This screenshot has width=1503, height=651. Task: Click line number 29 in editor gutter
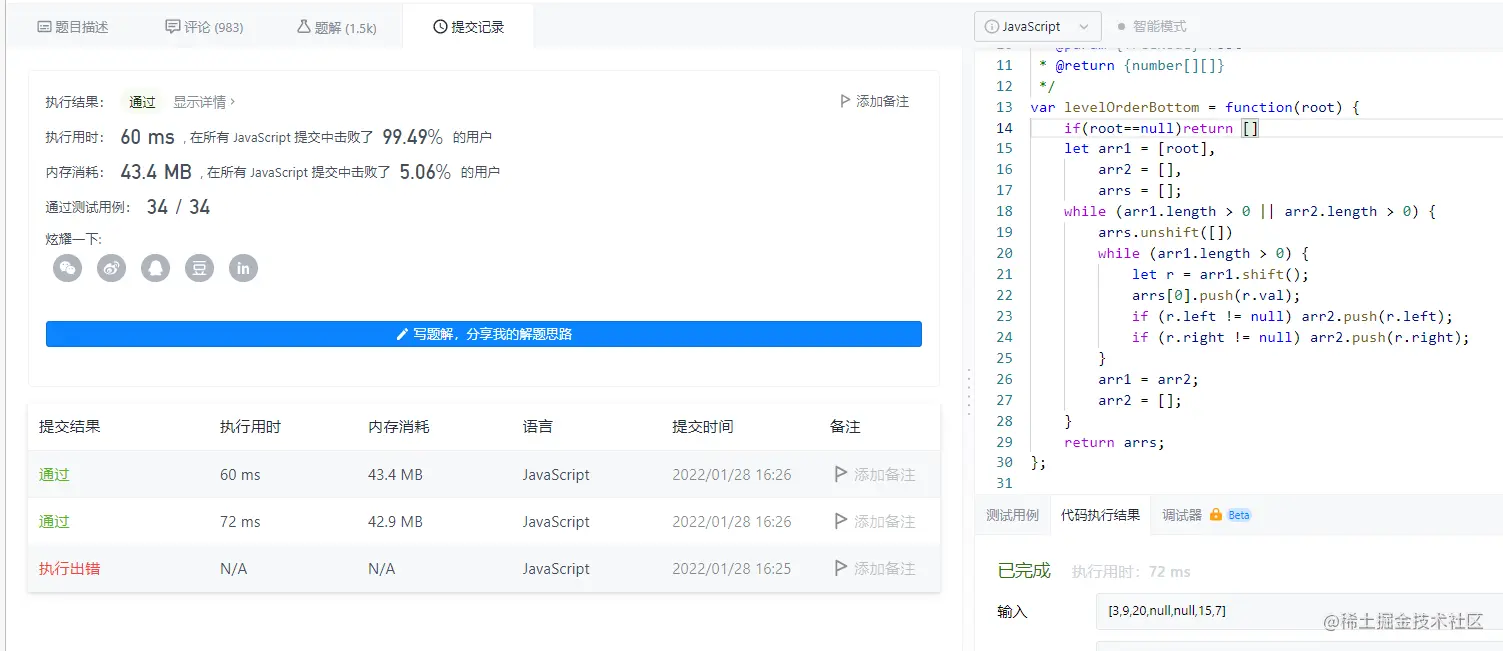(1004, 442)
